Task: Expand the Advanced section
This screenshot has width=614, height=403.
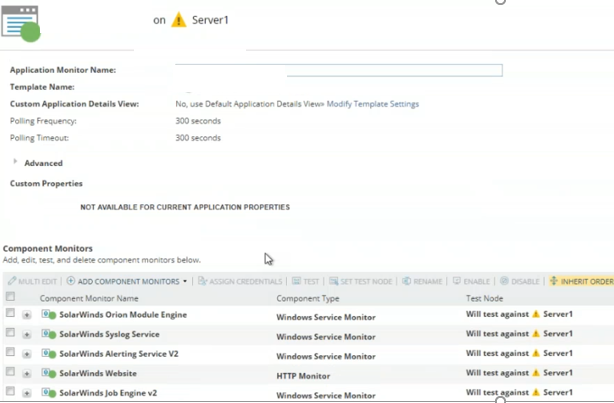Action: pyautogui.click(x=15, y=161)
